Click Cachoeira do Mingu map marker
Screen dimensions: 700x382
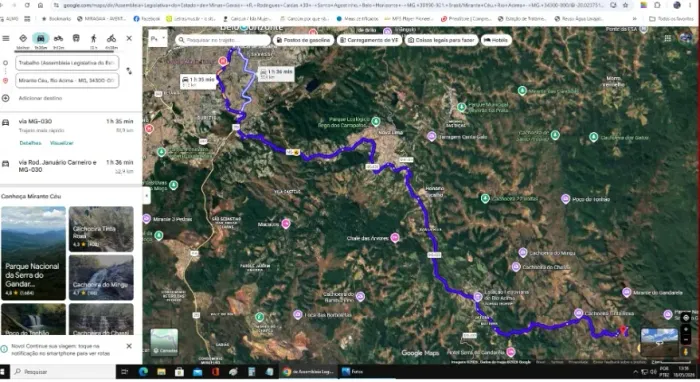[x=523, y=253]
